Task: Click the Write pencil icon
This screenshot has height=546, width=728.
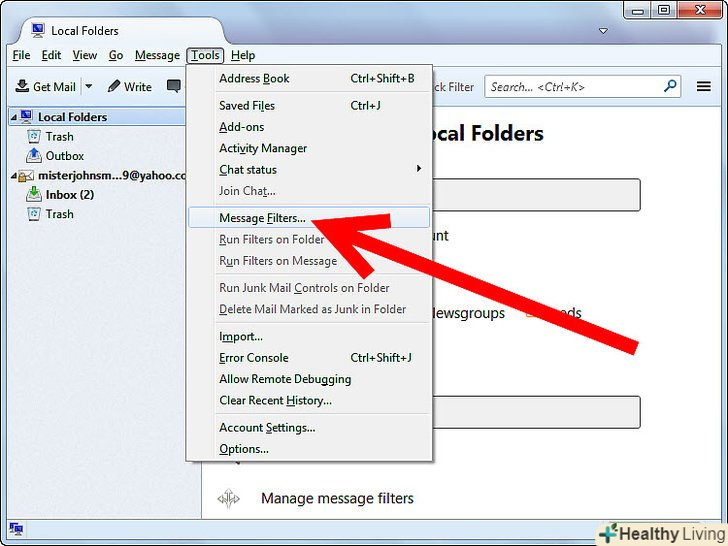Action: 113,86
